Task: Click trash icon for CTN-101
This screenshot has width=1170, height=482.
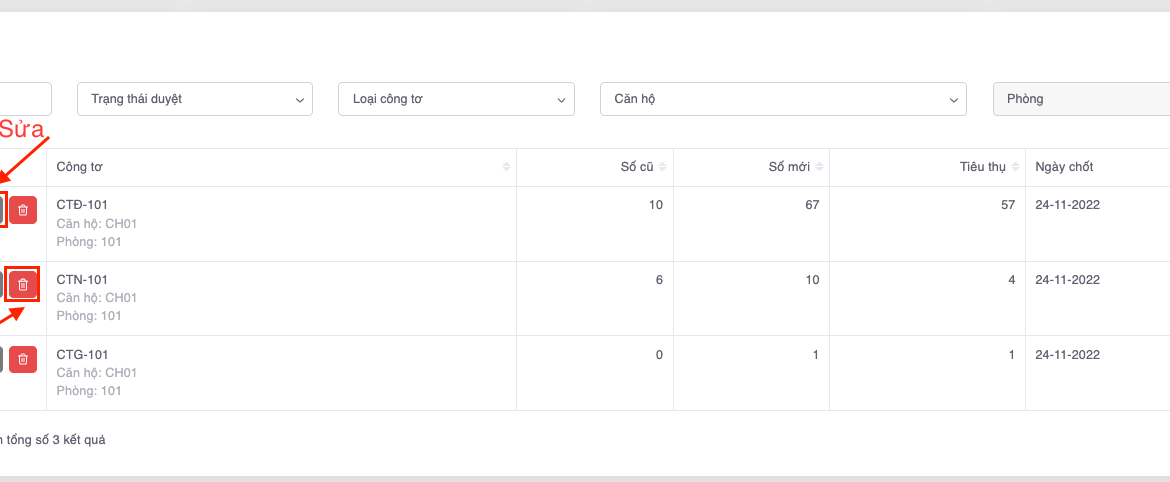Action: (23, 285)
